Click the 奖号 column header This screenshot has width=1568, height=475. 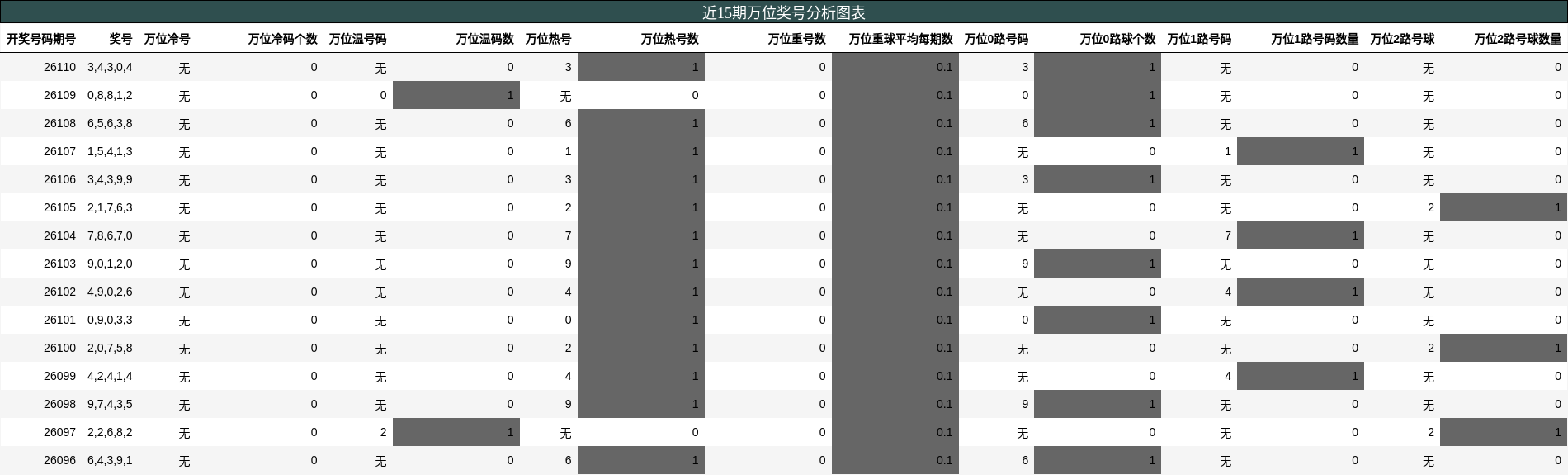(120, 39)
